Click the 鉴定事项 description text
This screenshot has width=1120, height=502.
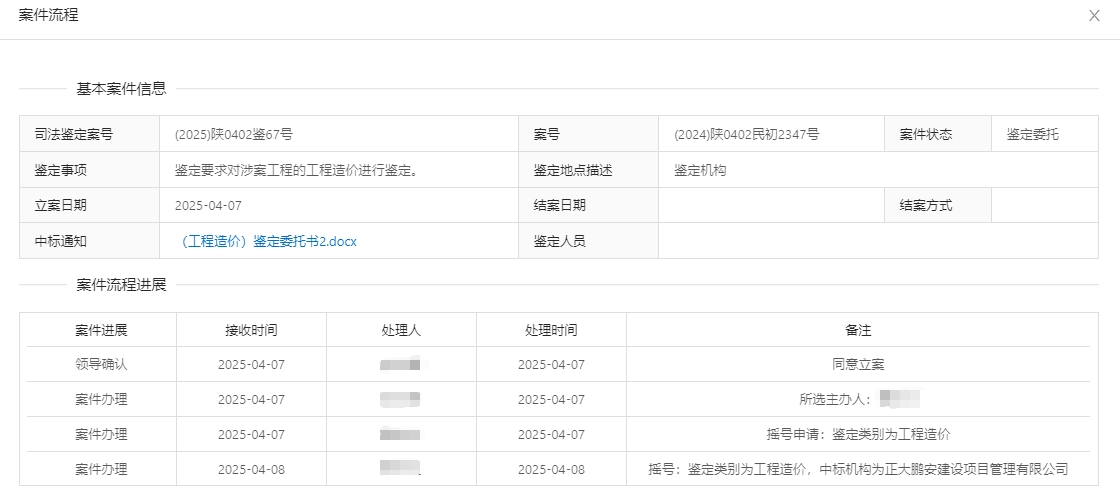pyautogui.click(x=296, y=170)
